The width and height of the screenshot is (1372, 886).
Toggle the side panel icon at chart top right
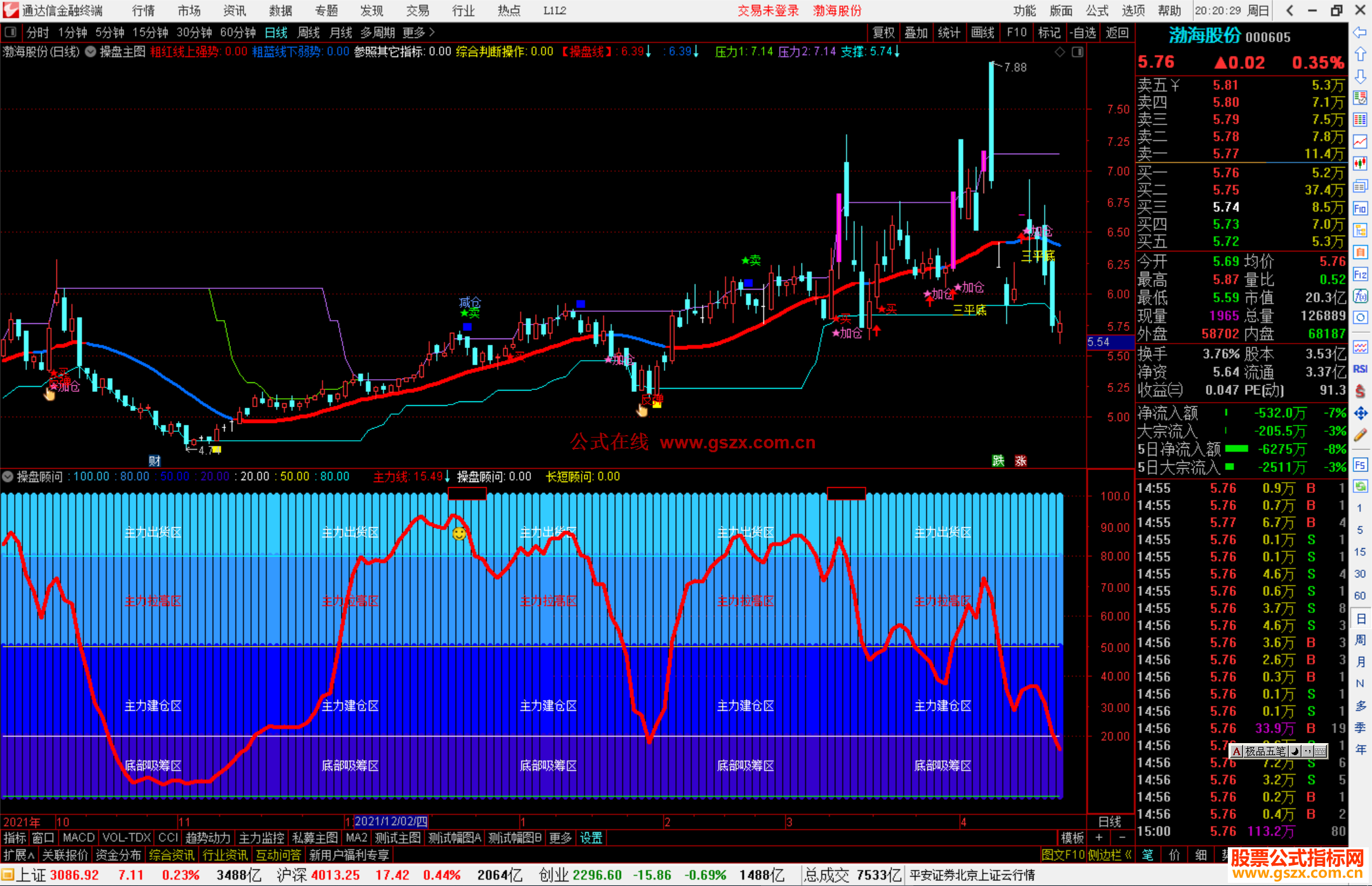[1078, 52]
